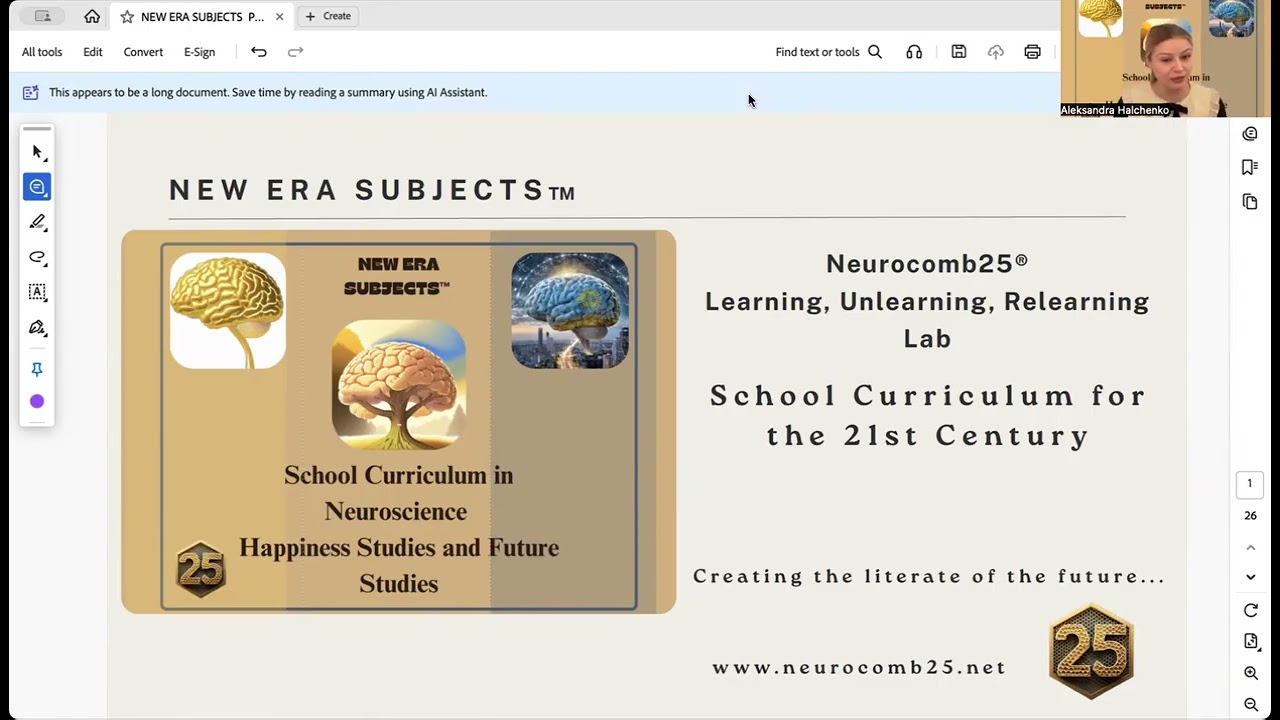Pin the quick tools toolbar

[37, 369]
